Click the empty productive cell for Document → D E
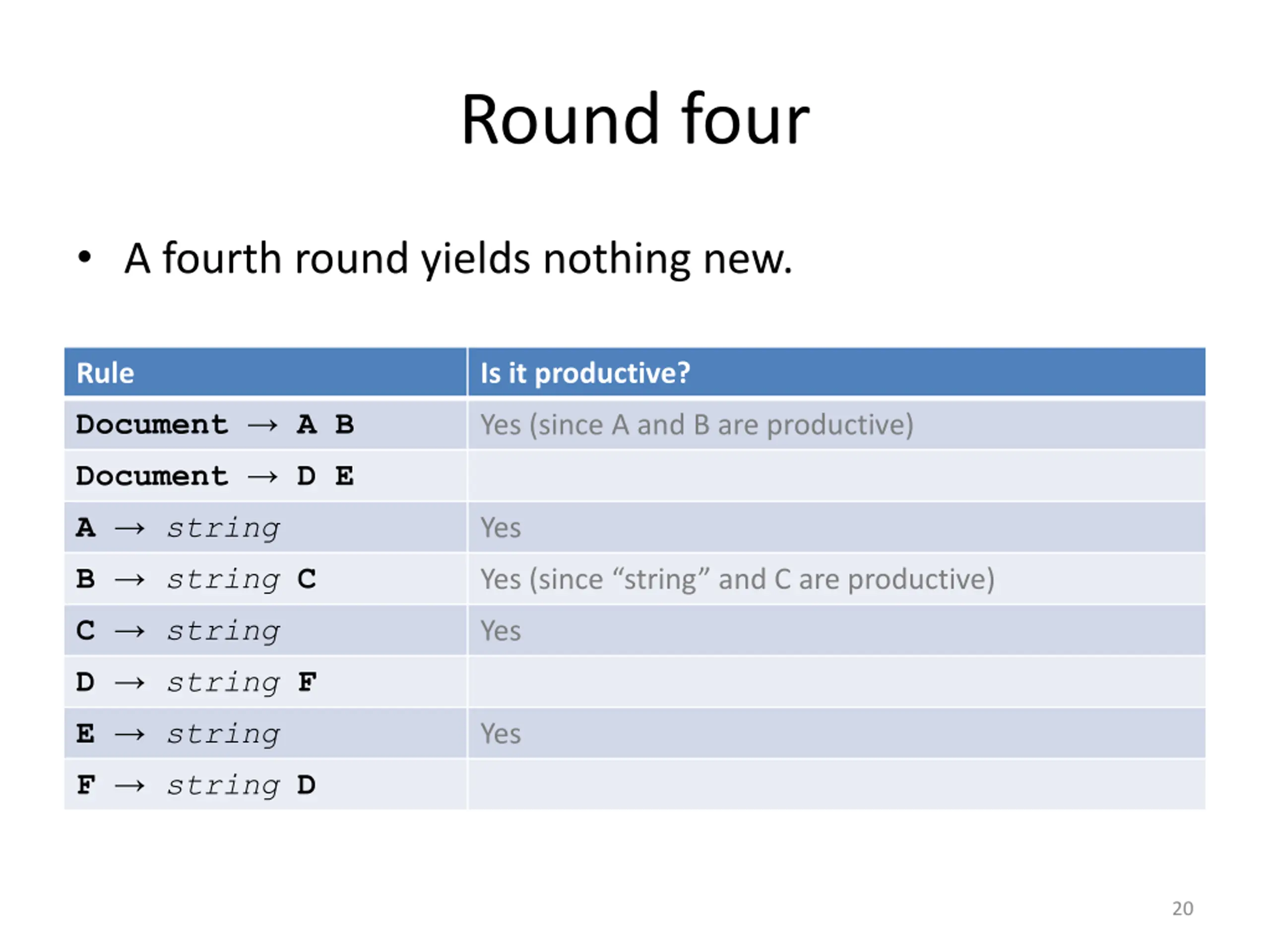Viewport: 1270px width, 952px height. click(x=836, y=476)
